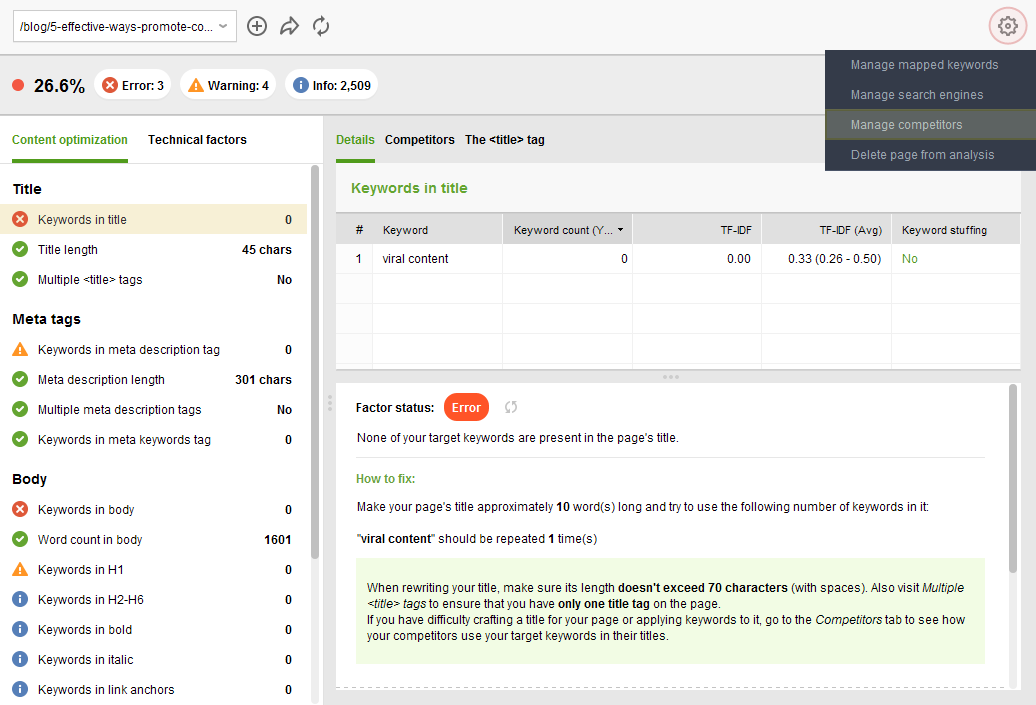Image resolution: width=1036 pixels, height=705 pixels.
Task: Click info icon for Keywords in link anchors
Action: [x=20, y=689]
